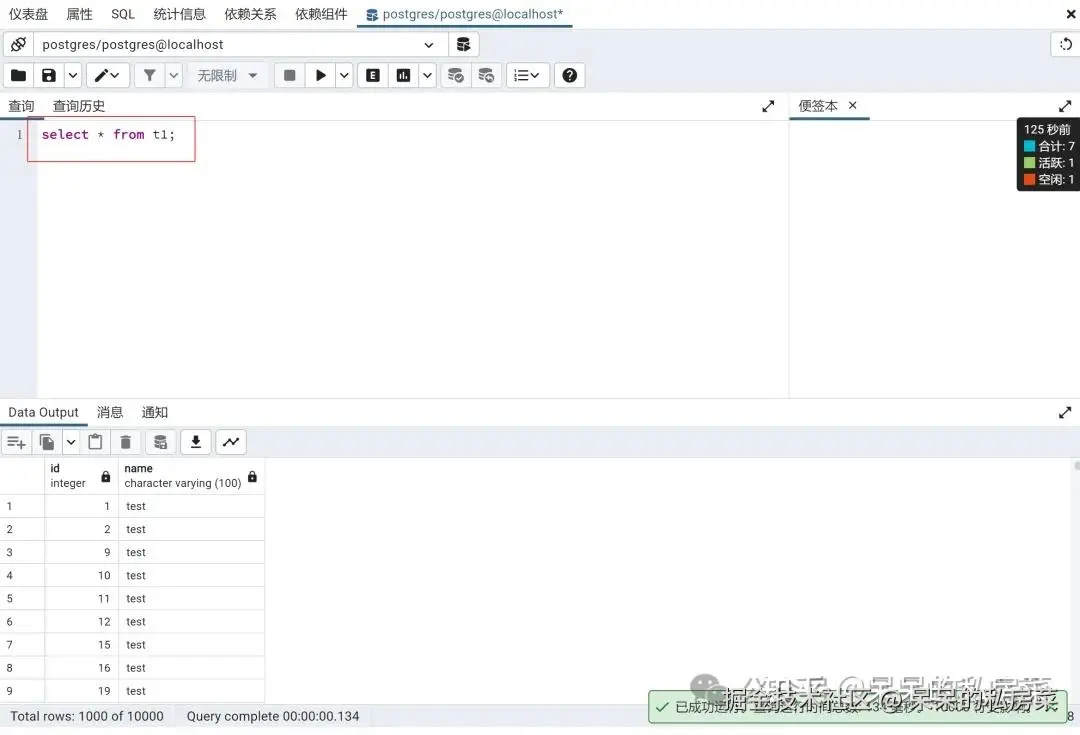
Task: Open the Macros list dropdown
Action: 528,76
